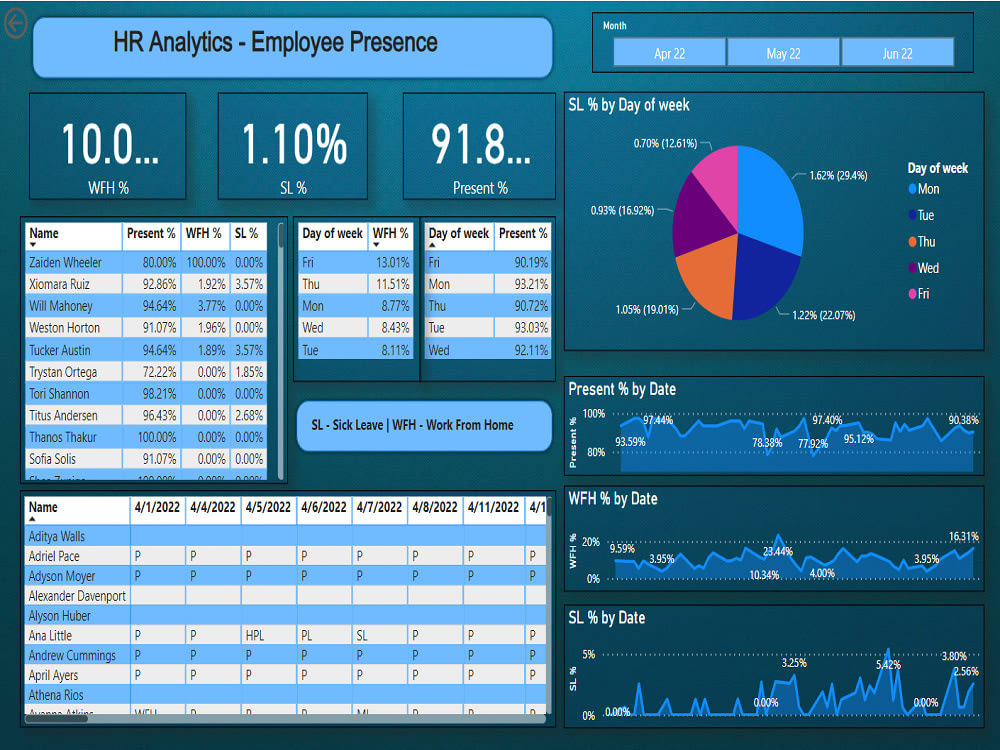Select the May 22 month button

click(x=783, y=52)
